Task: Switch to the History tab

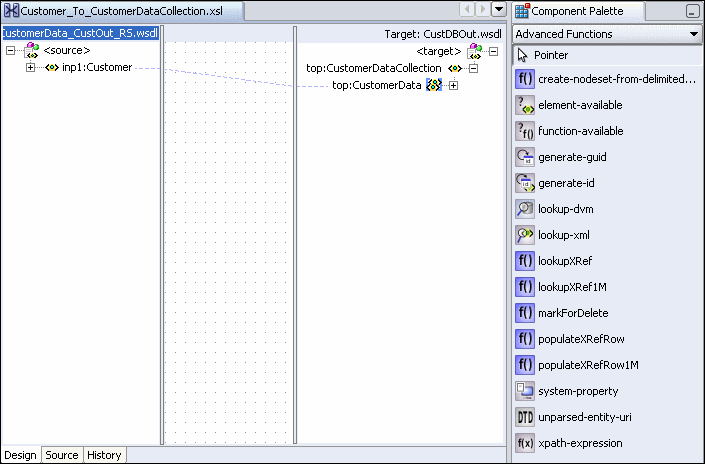Action: tap(104, 455)
